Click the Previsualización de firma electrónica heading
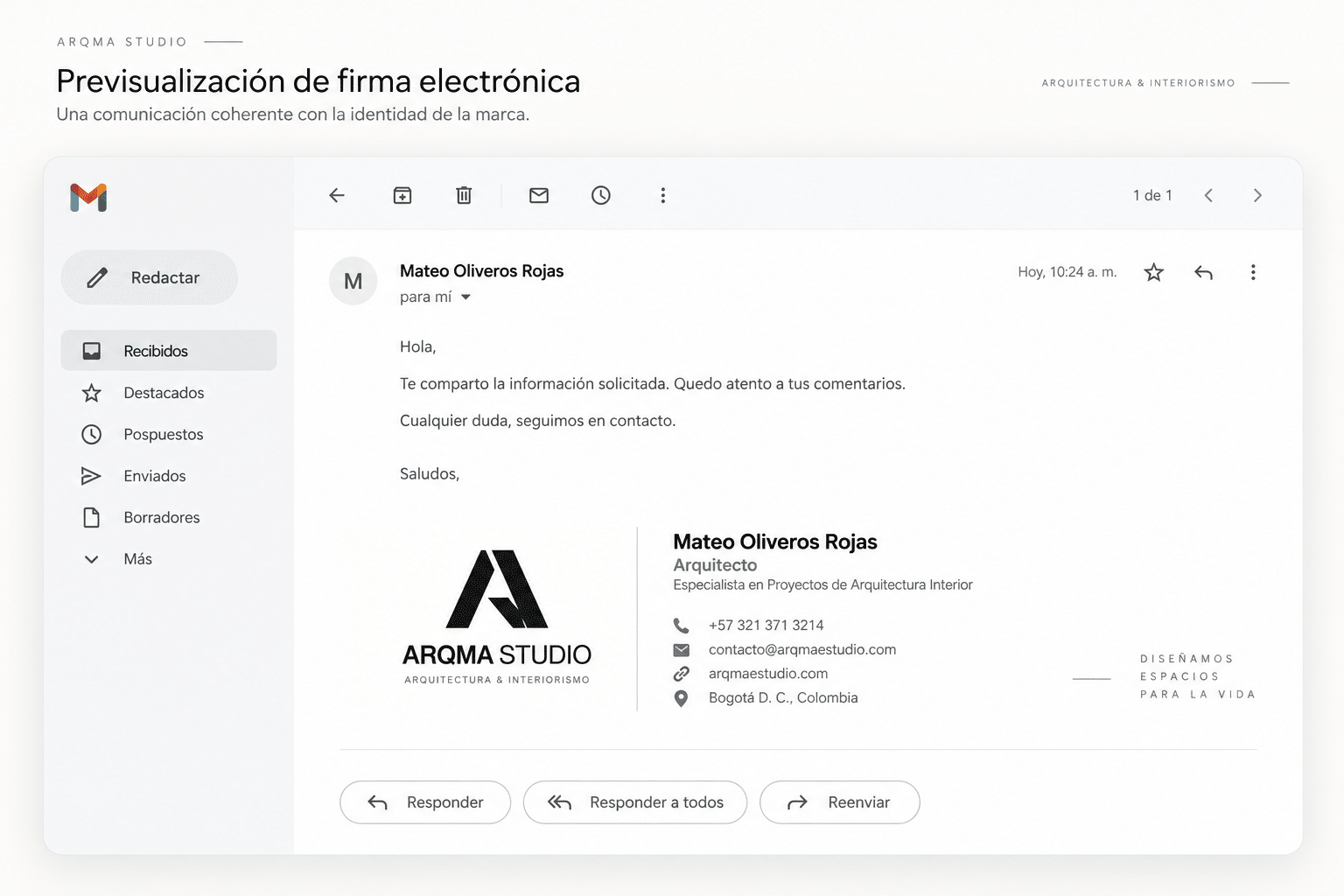This screenshot has width=1344, height=896. [x=318, y=81]
